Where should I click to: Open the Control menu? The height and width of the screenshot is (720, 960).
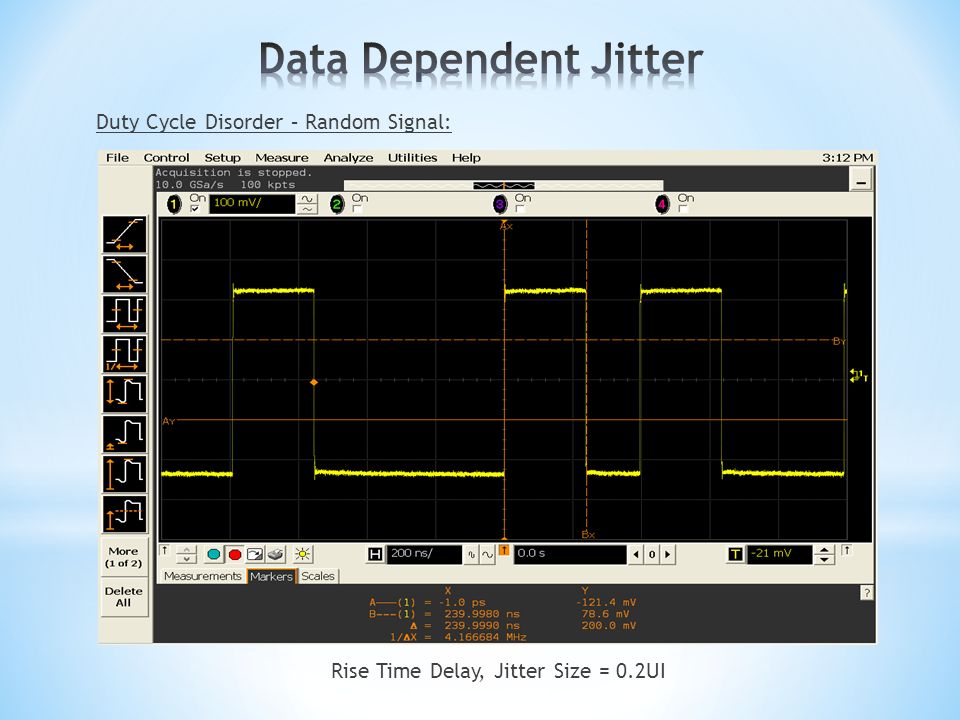pyautogui.click(x=167, y=157)
